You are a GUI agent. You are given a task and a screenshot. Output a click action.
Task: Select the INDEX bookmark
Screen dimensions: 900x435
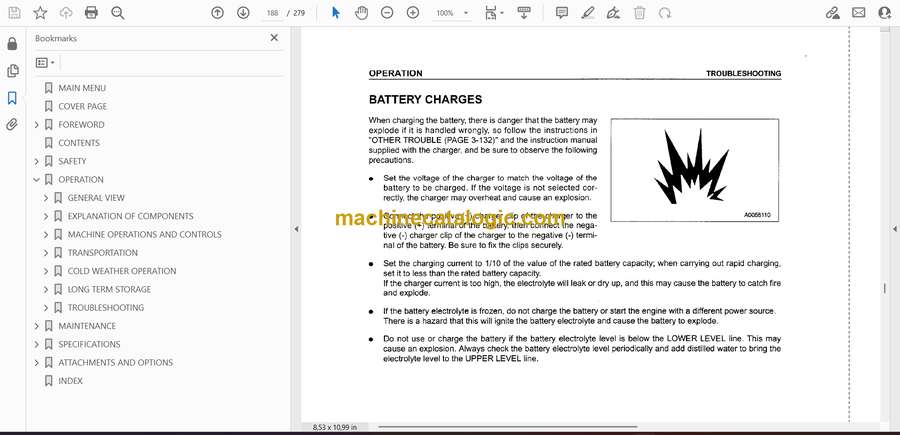[x=71, y=380]
